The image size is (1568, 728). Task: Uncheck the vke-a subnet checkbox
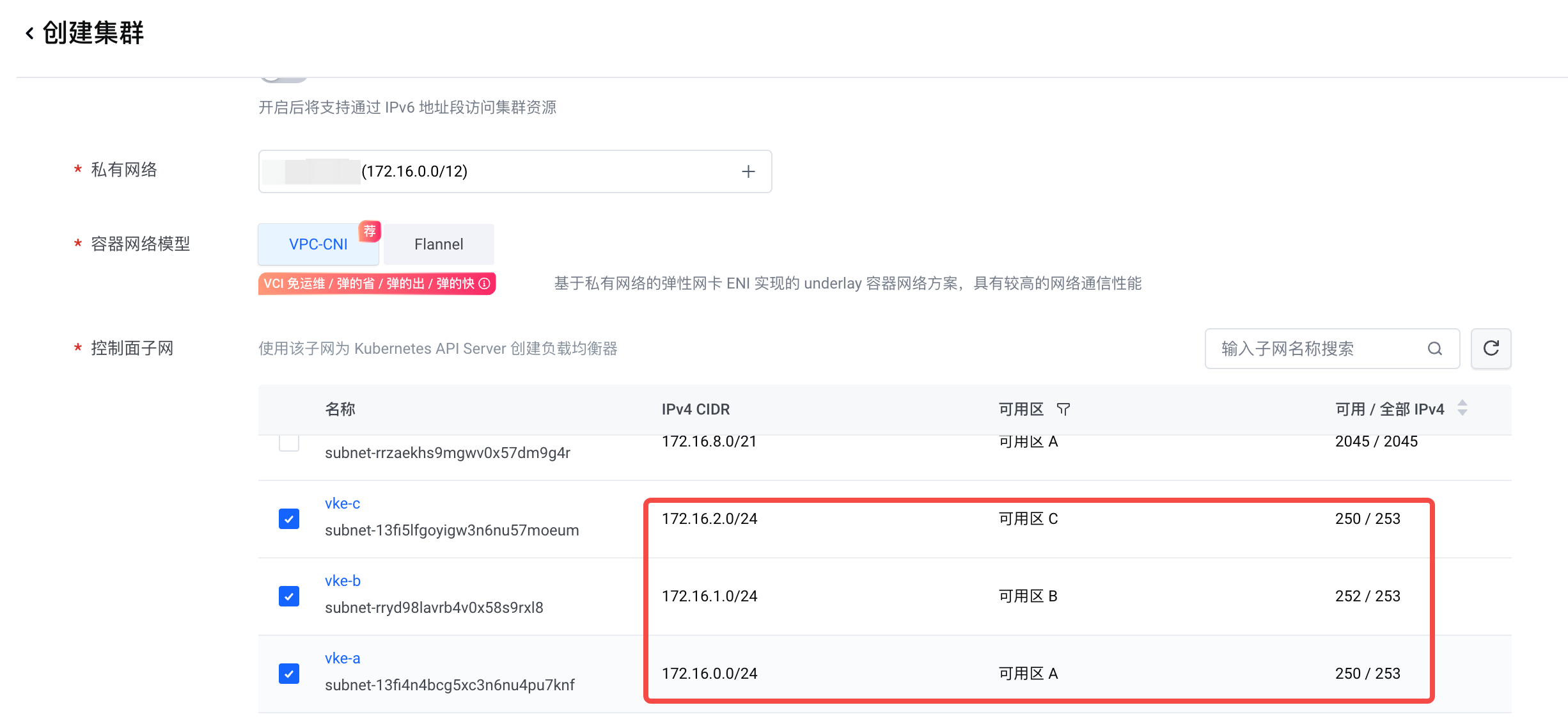pyautogui.click(x=289, y=674)
